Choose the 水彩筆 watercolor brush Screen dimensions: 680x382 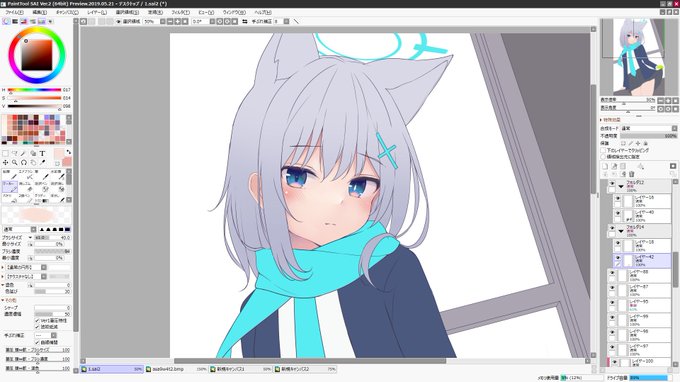pos(58,174)
